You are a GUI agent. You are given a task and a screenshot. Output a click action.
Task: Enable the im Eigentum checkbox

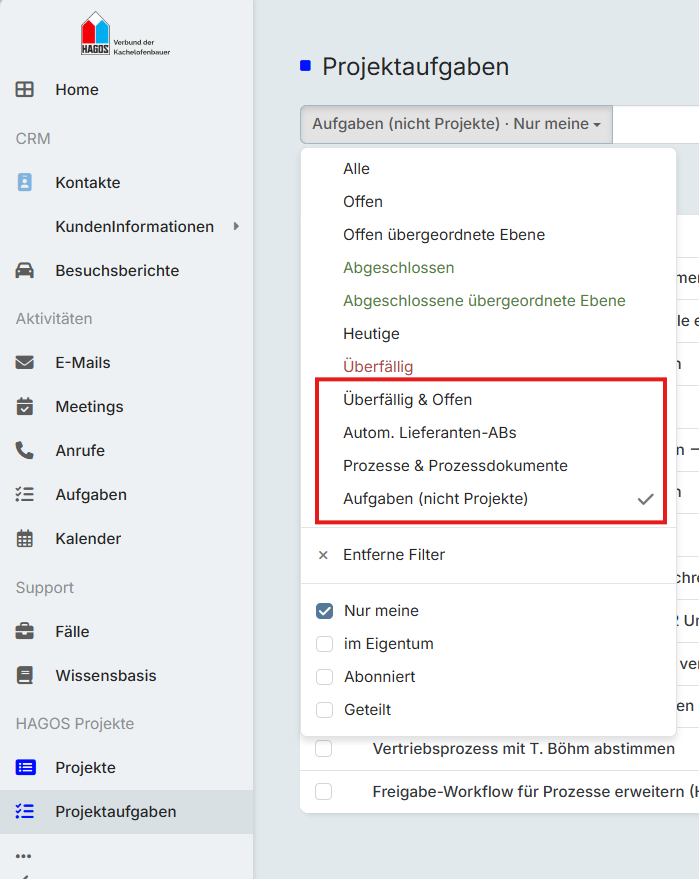click(325, 644)
